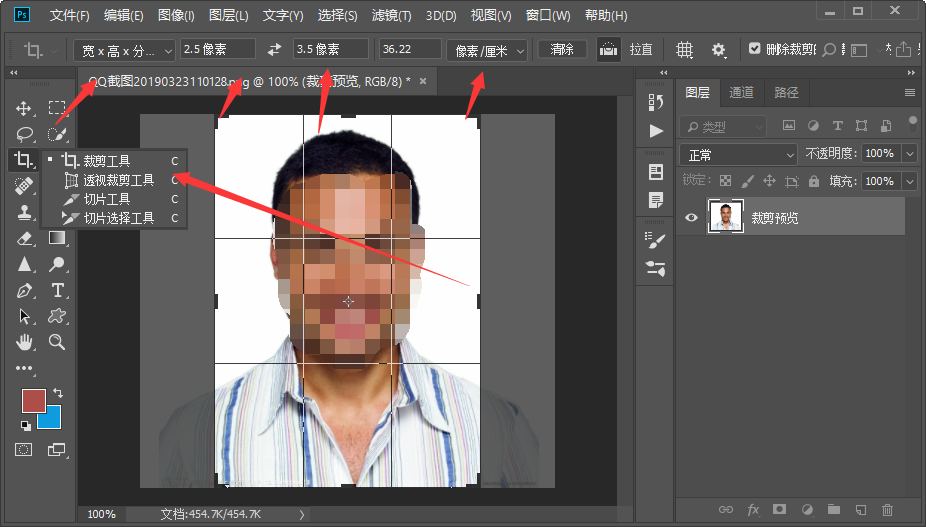The height and width of the screenshot is (527, 926).
Task: Delete layer using the trash icon
Action: point(887,510)
